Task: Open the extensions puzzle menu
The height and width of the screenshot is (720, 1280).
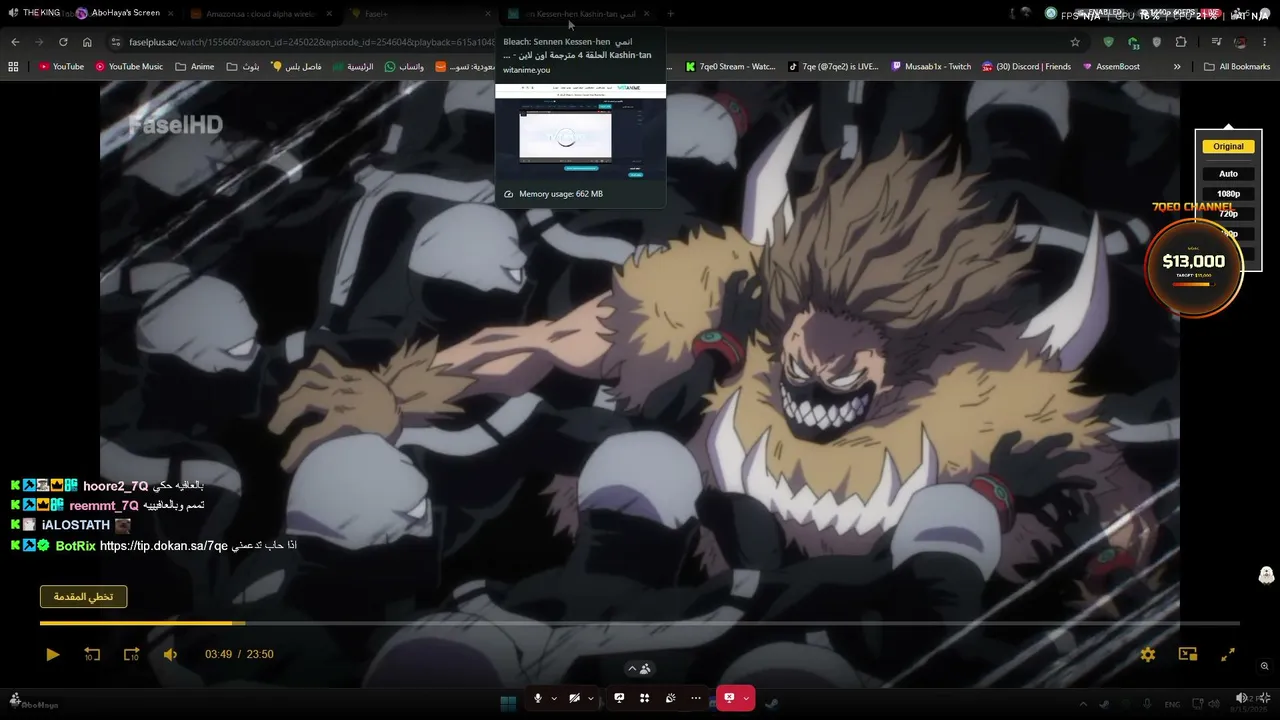Action: coord(1181,42)
